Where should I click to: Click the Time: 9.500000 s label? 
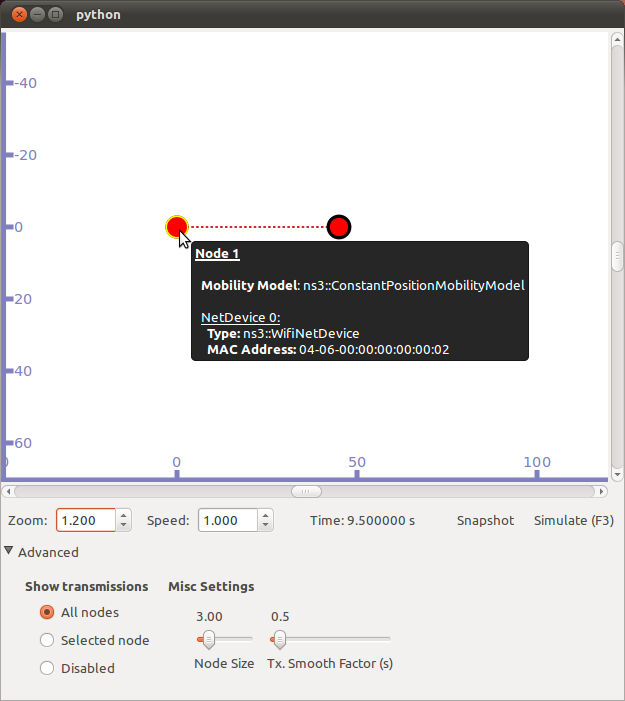pyautogui.click(x=363, y=520)
